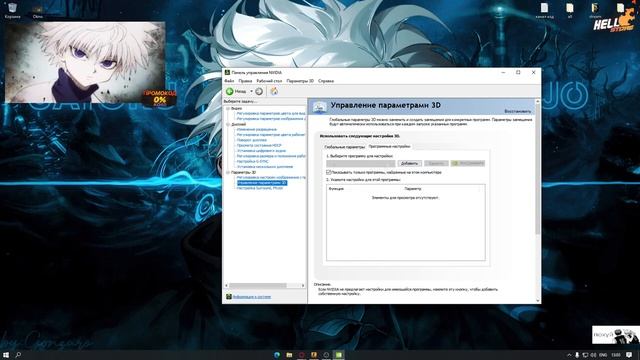Click the yellow taskbar app icon
This screenshot has height=360, width=640.
coord(313,355)
